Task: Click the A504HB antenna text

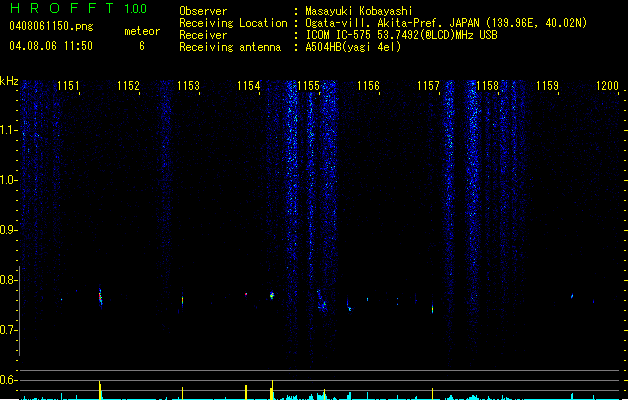Action: click(353, 47)
